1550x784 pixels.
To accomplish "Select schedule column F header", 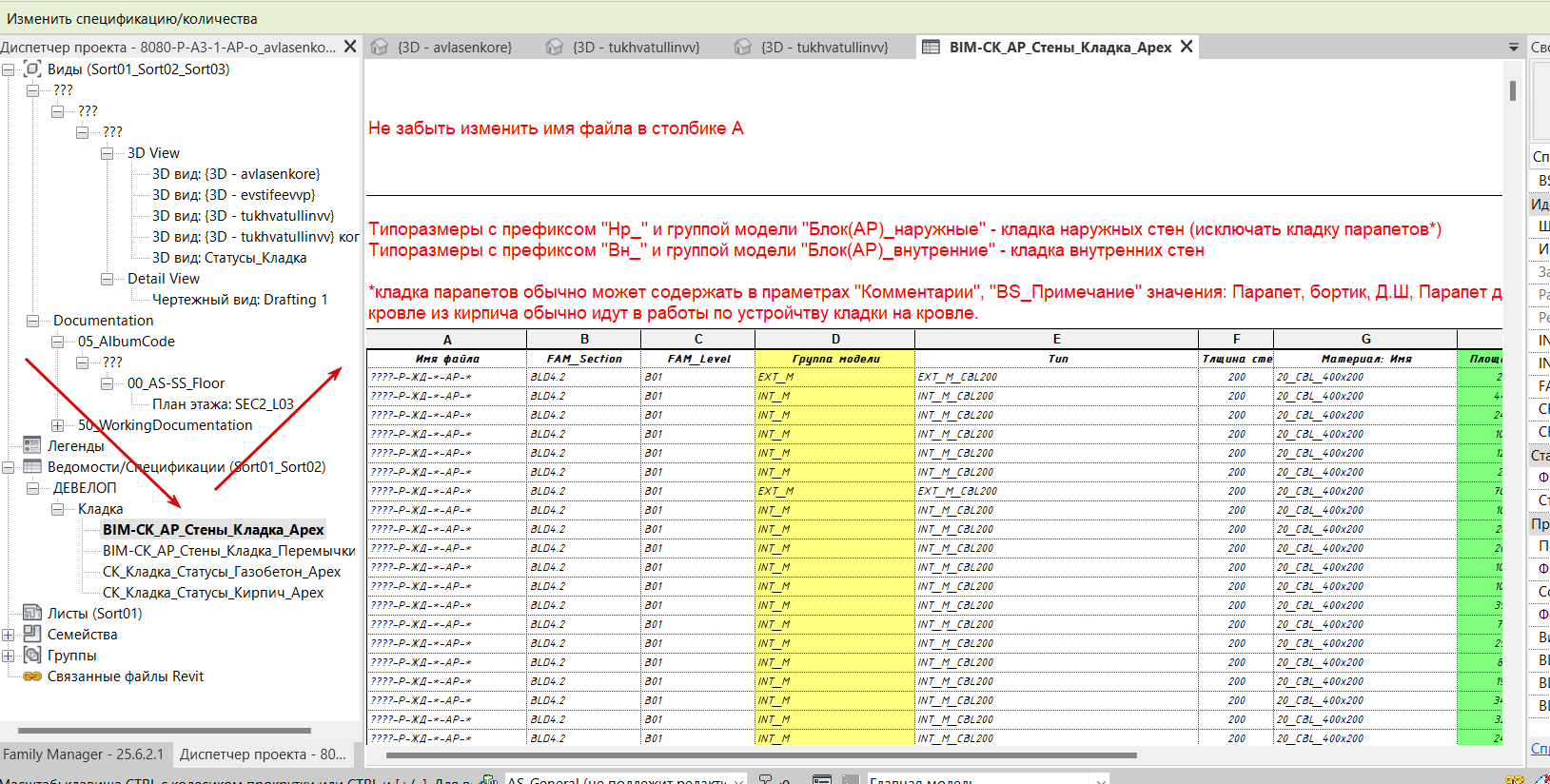I will click(1236, 339).
